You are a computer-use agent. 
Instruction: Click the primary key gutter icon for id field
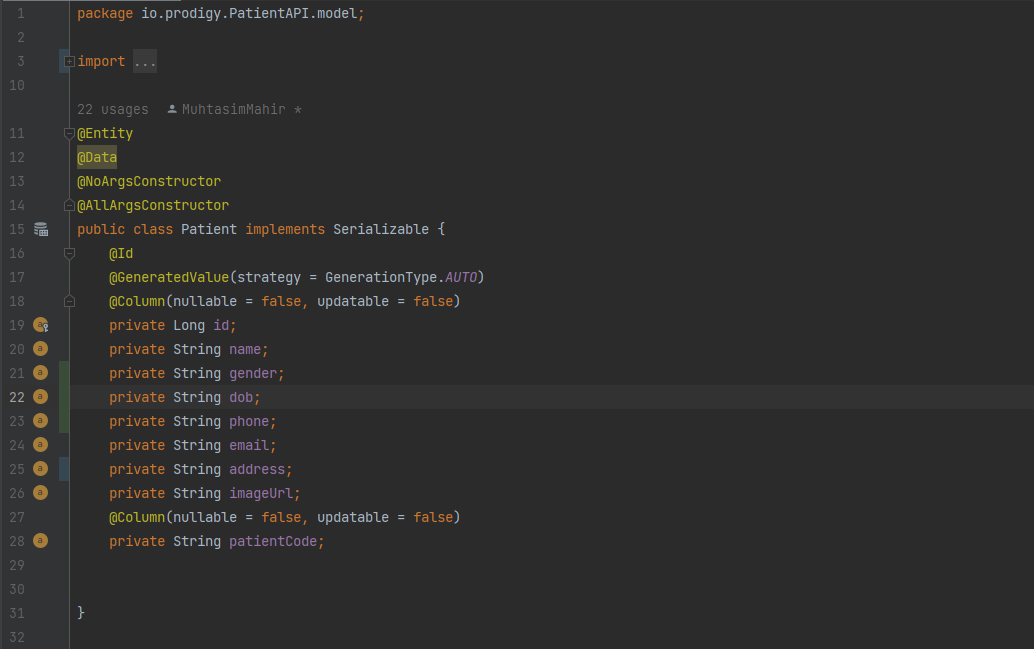[x=41, y=325]
